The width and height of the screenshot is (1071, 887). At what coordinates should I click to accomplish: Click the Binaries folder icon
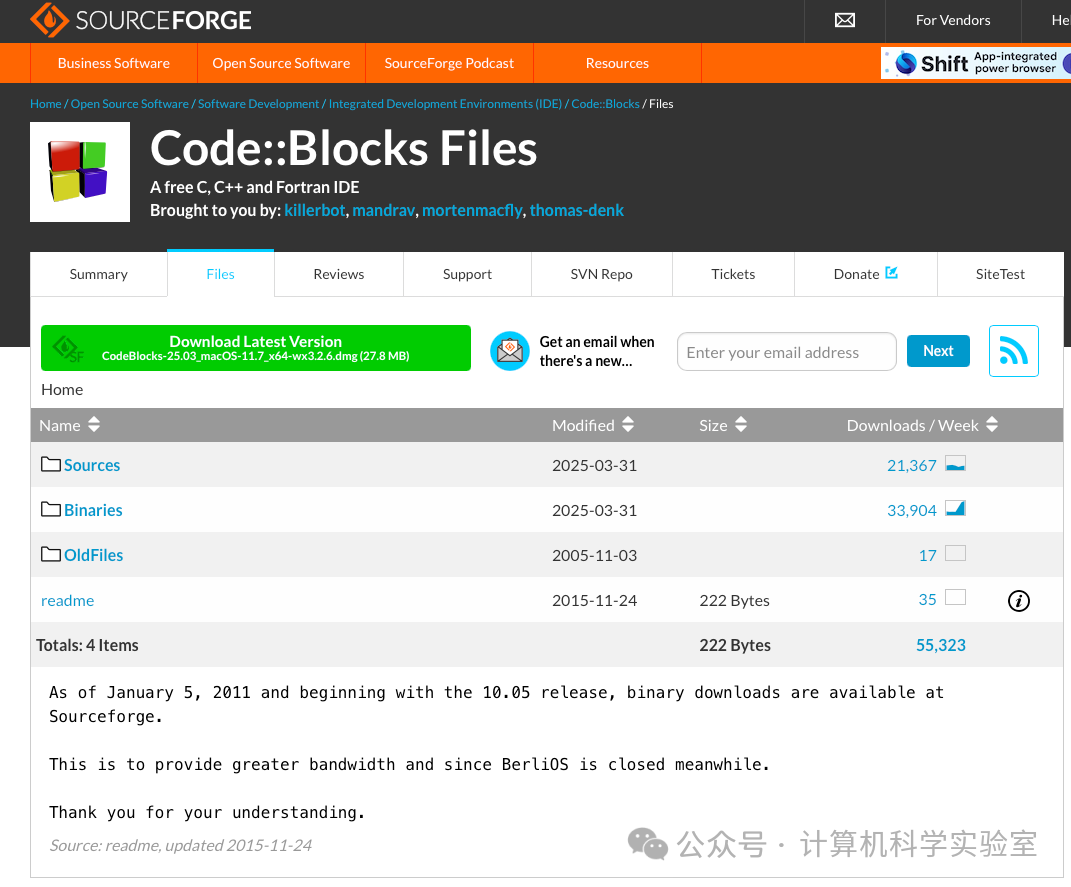(51, 509)
